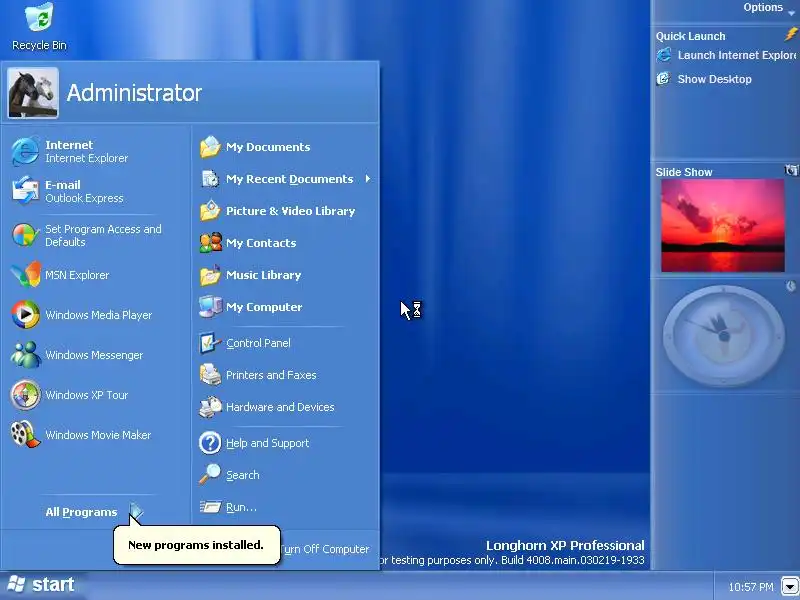The image size is (800, 600).
Task: Click the My Recent Documents icon
Action: tap(210, 179)
